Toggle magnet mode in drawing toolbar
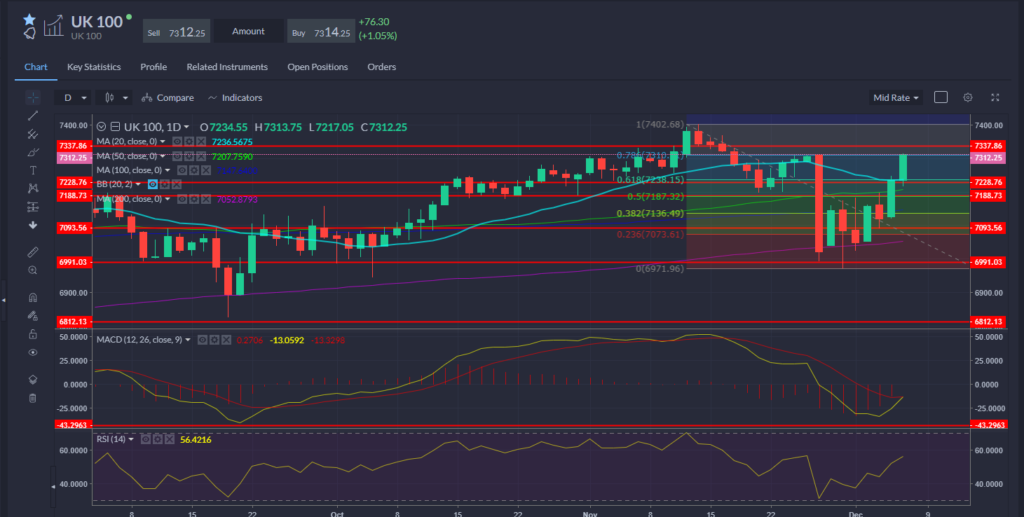Viewport: 1024px width, 517px height. (33, 297)
